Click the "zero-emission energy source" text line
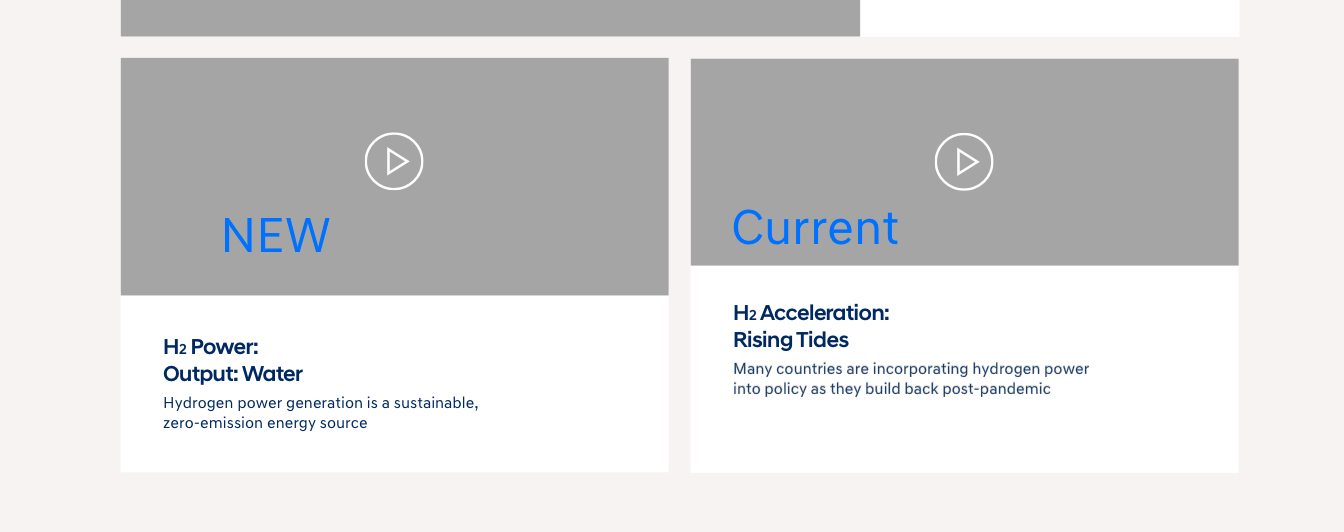This screenshot has height=532, width=1344. click(265, 423)
